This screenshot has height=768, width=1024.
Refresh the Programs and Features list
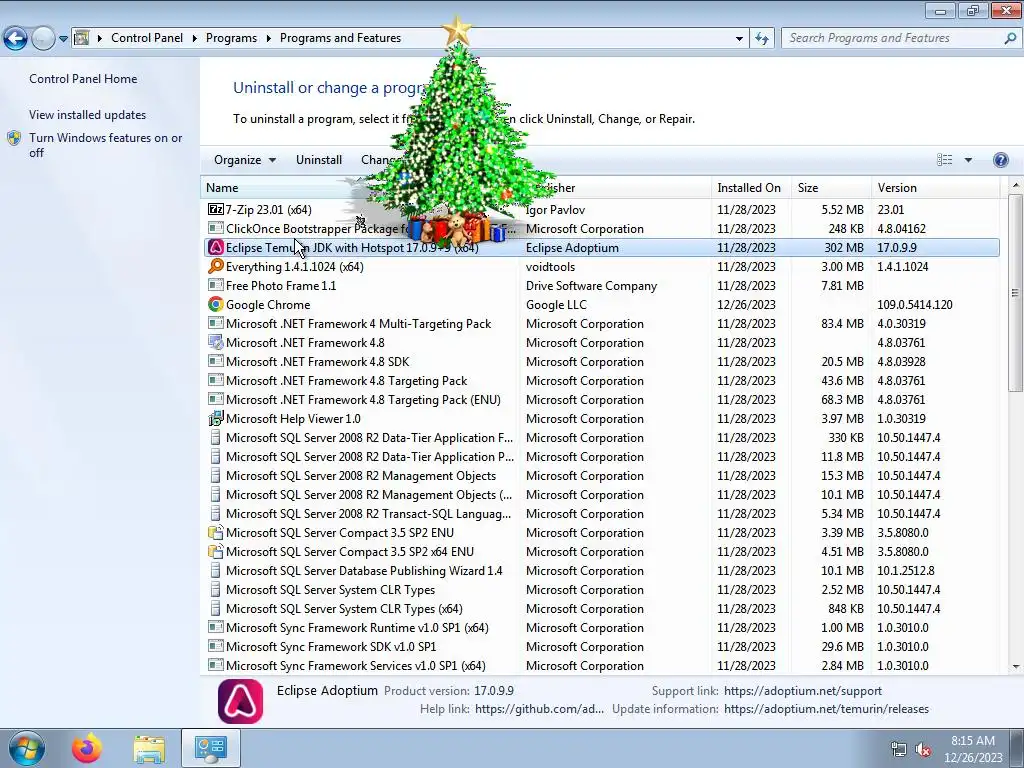[x=761, y=39]
